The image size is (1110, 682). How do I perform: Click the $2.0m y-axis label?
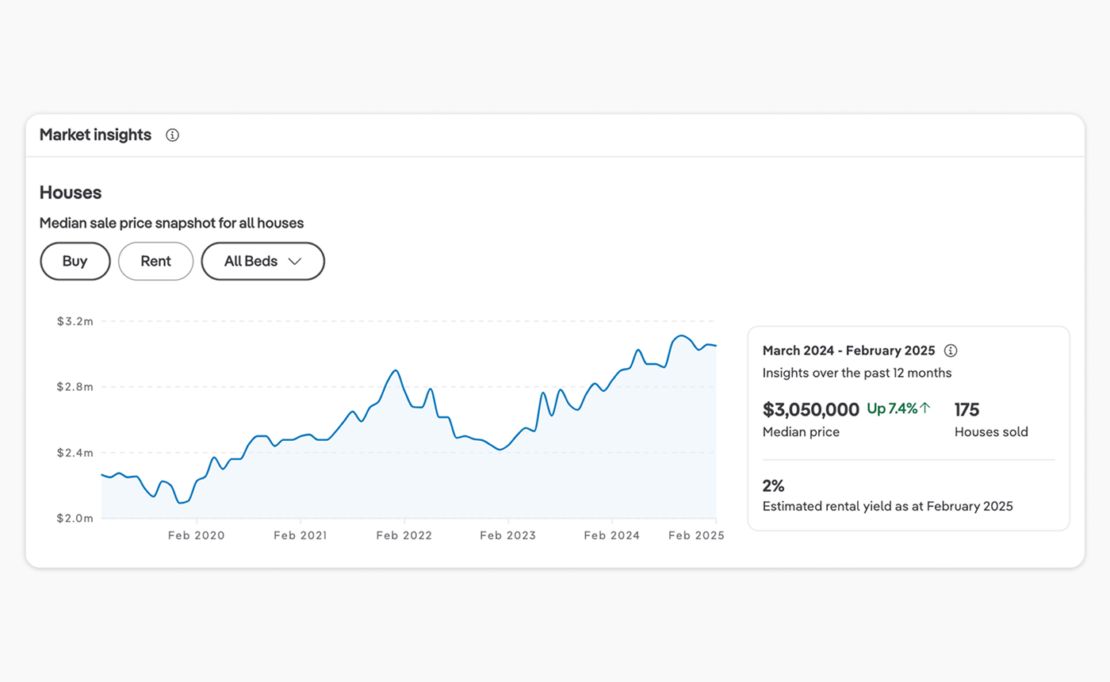pyautogui.click(x=75, y=518)
